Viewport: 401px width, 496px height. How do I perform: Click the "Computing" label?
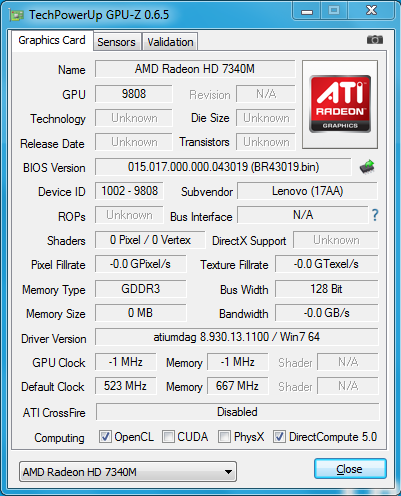coord(59,438)
